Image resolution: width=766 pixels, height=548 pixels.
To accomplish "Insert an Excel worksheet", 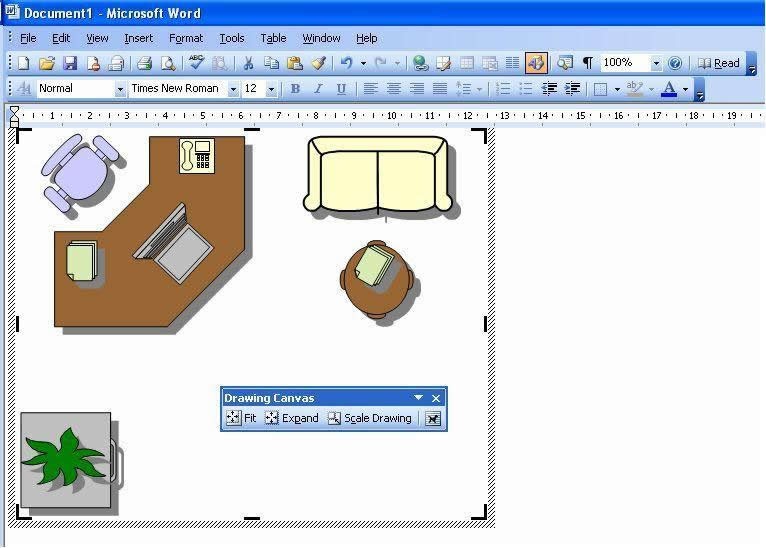I will pyautogui.click(x=489, y=63).
